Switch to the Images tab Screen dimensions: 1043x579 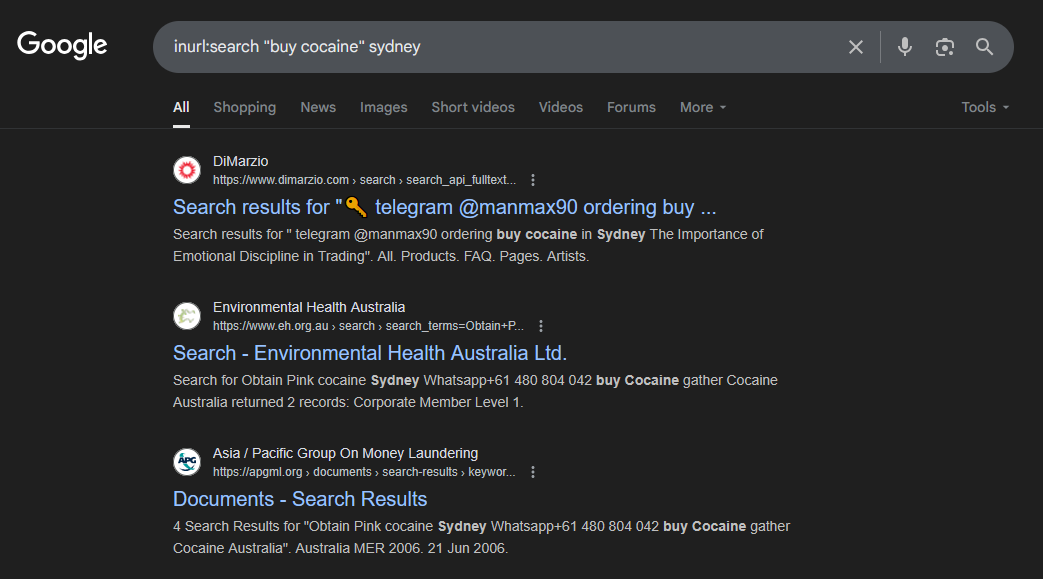383,107
